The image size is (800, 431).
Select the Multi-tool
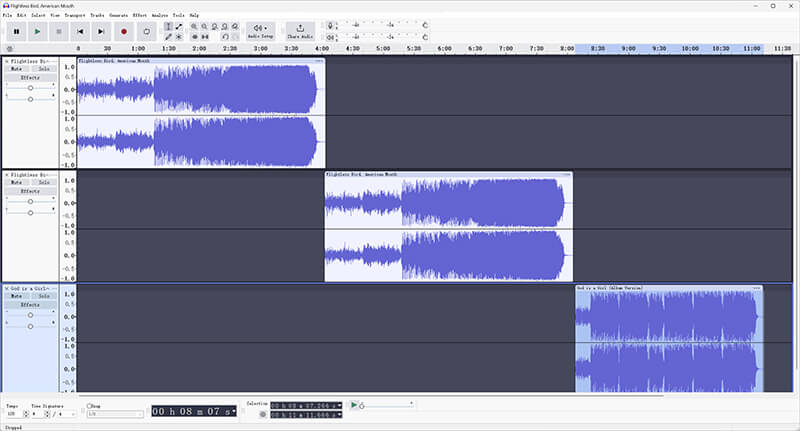[179, 37]
